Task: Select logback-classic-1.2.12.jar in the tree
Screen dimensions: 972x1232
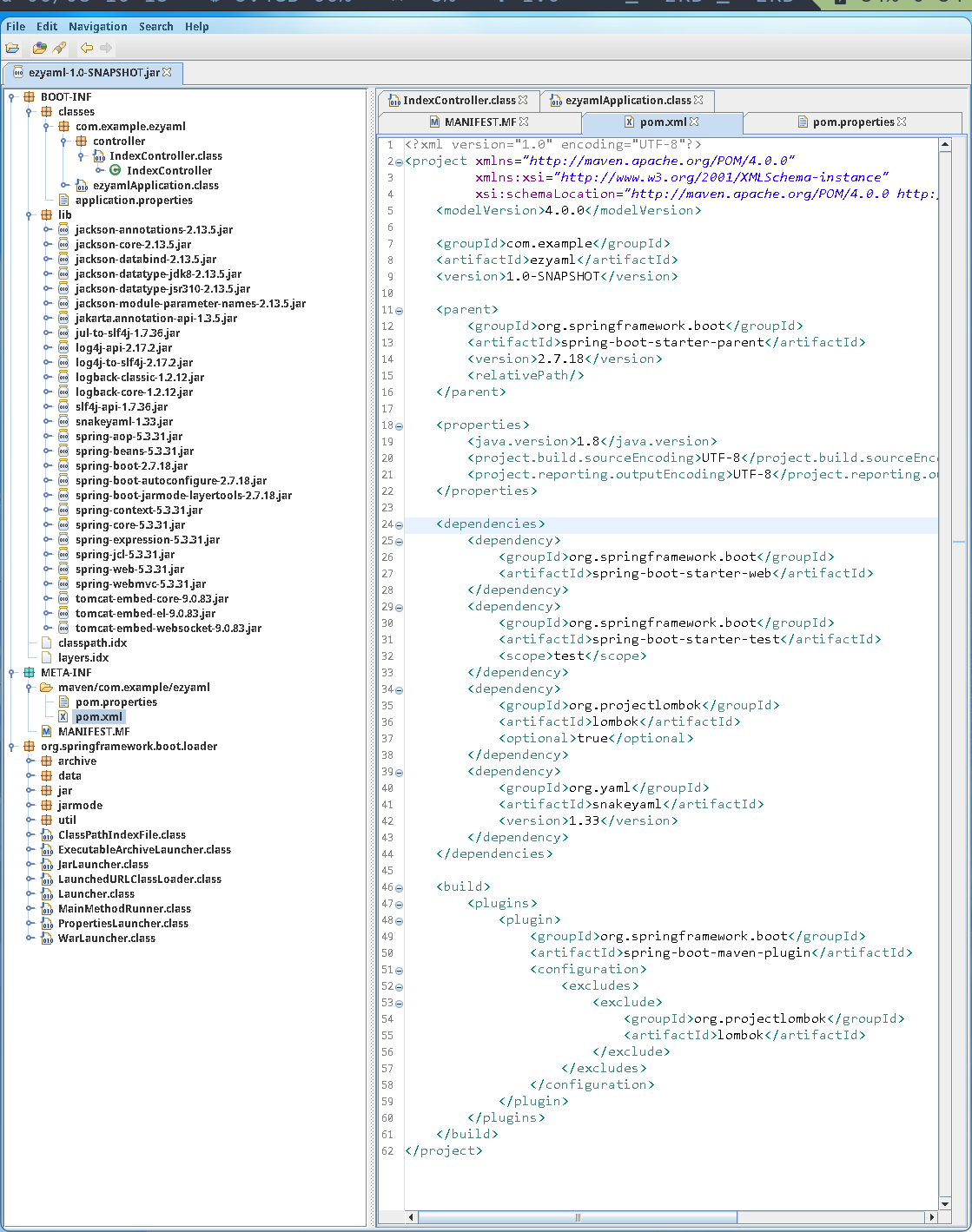Action: tap(140, 378)
